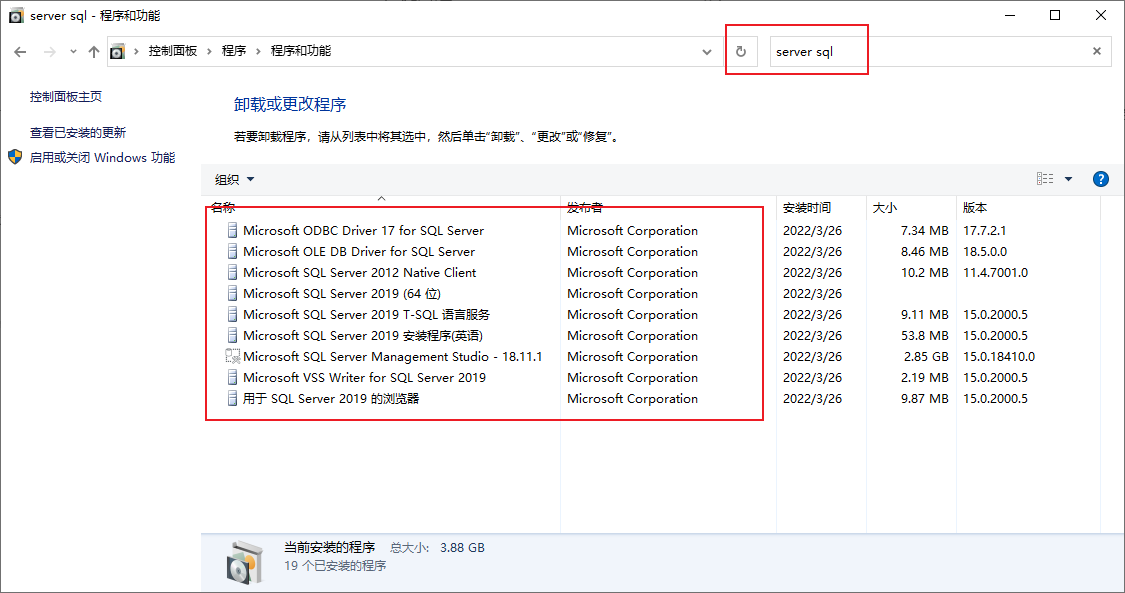Viewport: 1125px width, 593px height.
Task: Open the recent locations chevron
Action: coord(73,52)
